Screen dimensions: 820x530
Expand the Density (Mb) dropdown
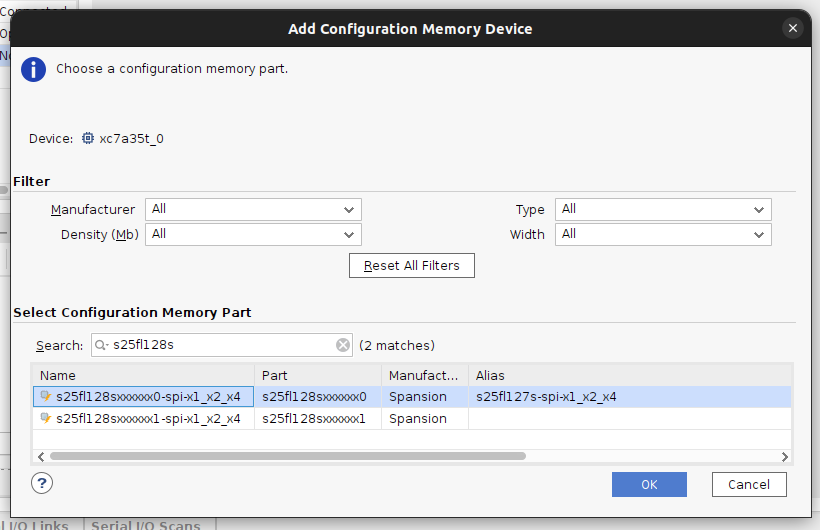pos(253,234)
